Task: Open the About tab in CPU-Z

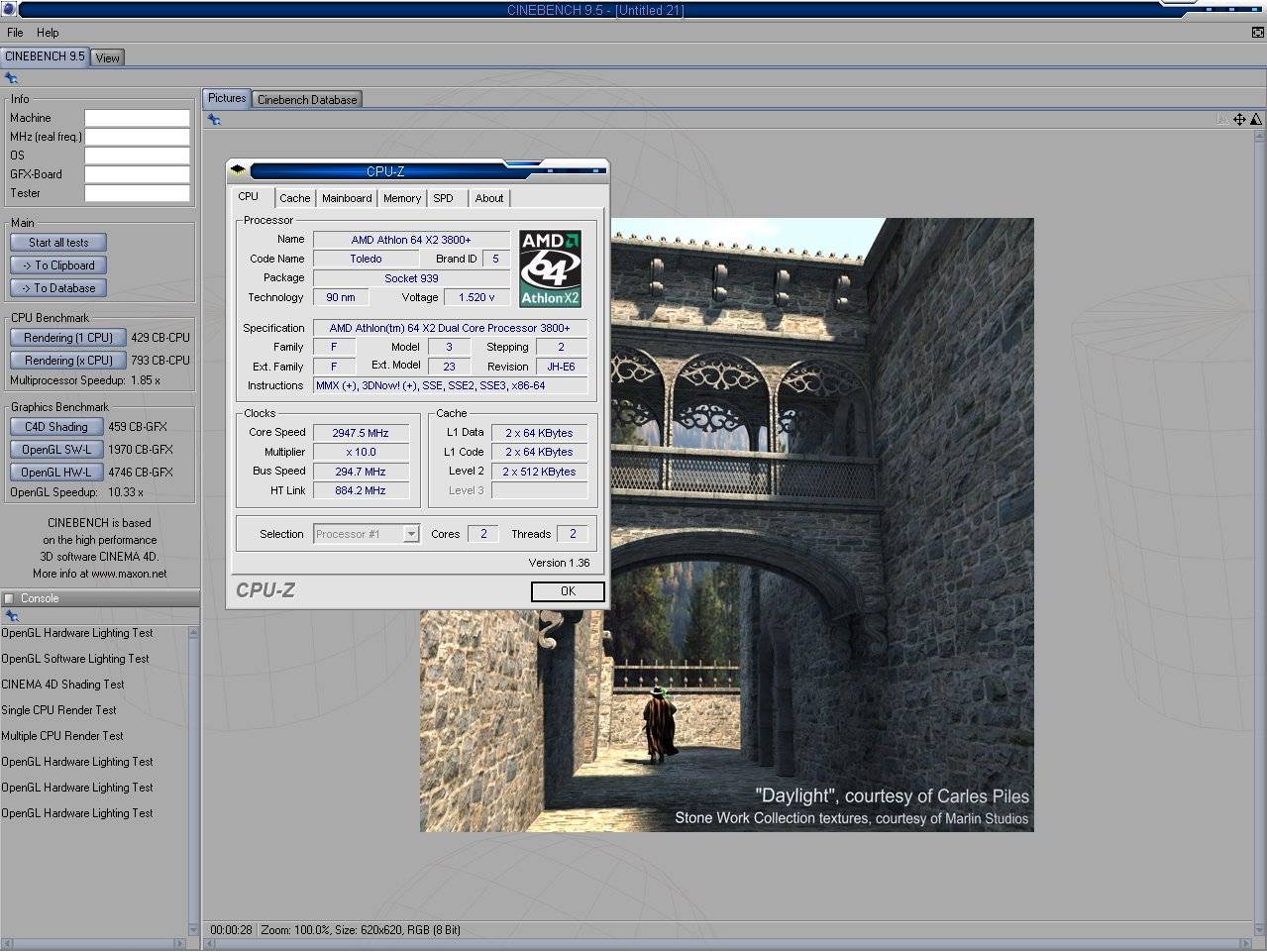Action: 489,198
